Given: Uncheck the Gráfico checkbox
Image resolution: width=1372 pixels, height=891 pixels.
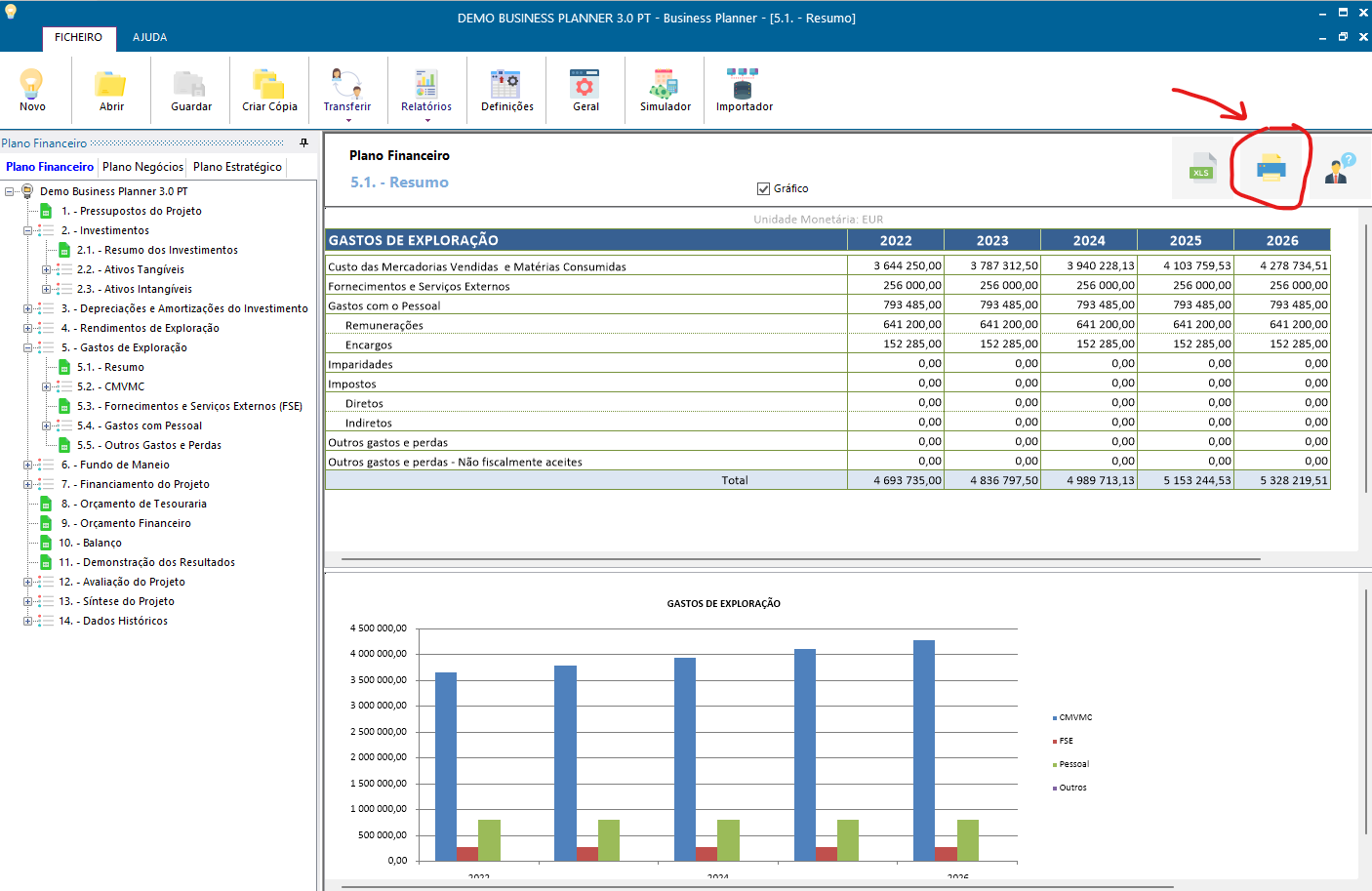Looking at the screenshot, I should (764, 189).
